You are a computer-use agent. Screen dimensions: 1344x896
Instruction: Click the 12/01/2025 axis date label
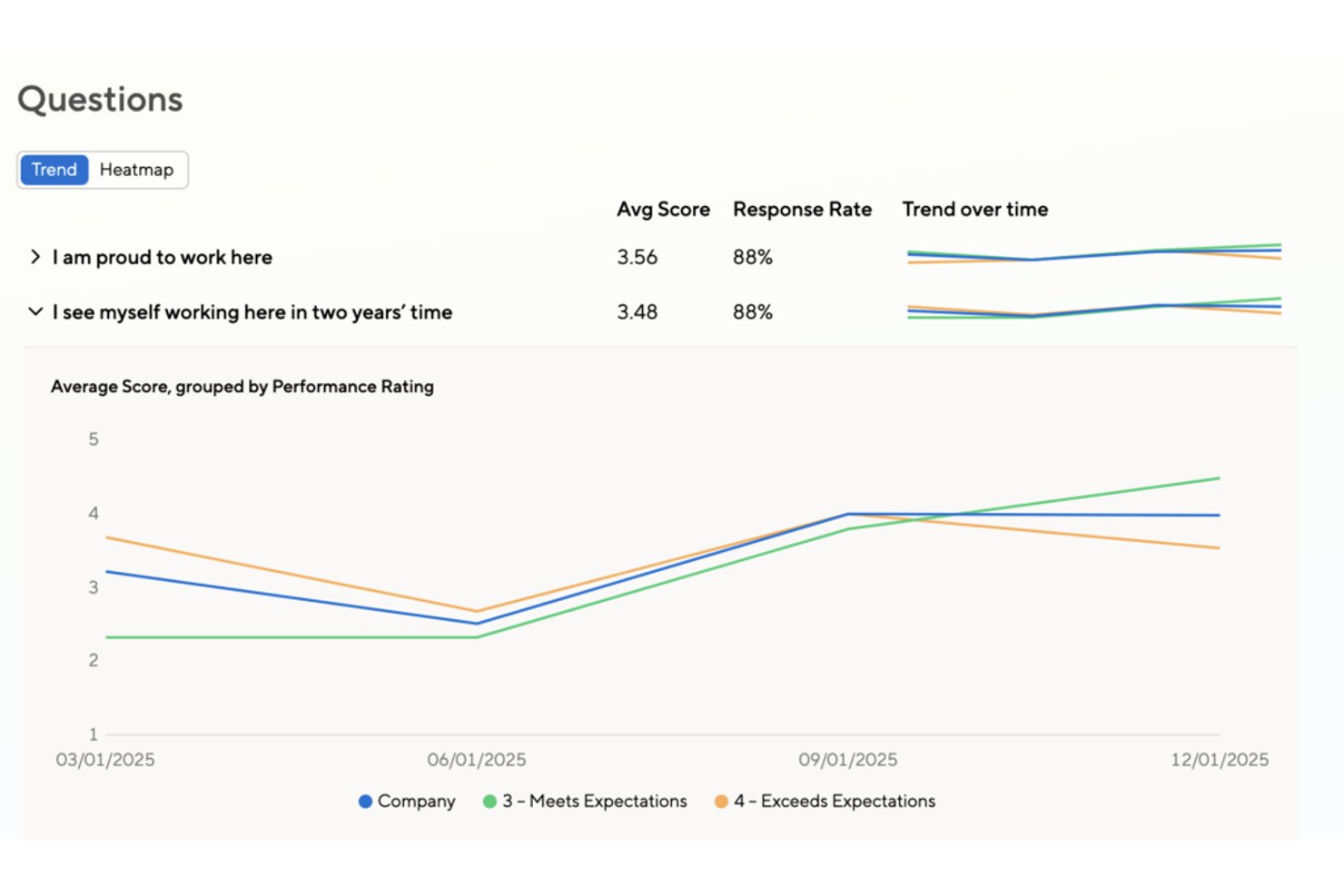[x=1220, y=760]
